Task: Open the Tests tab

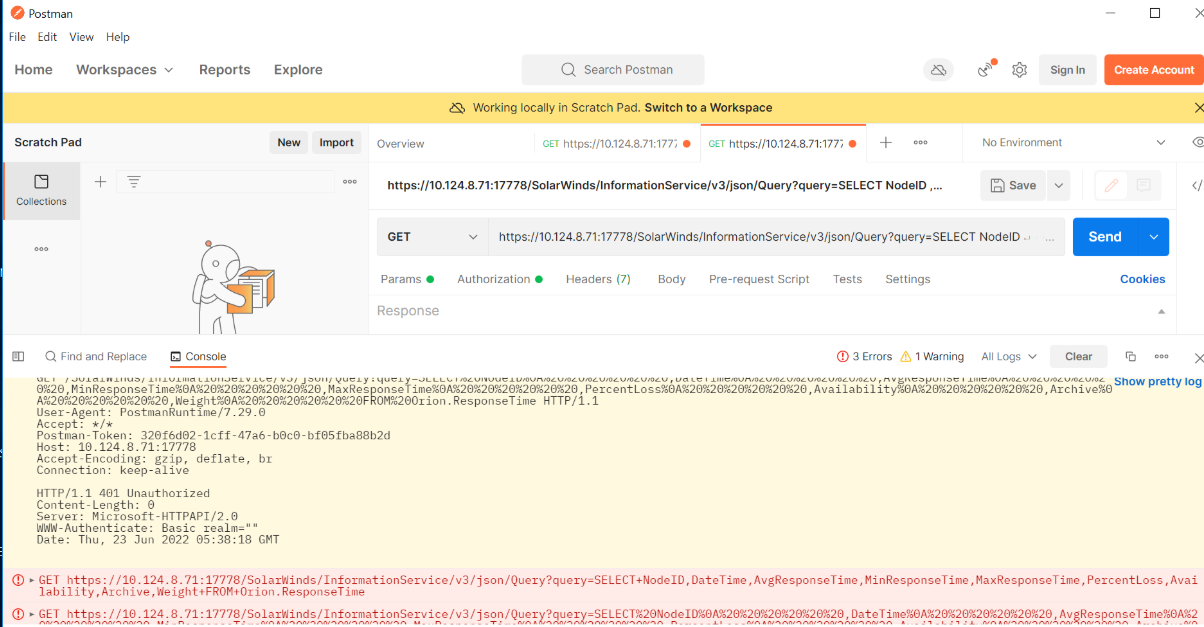Action: pos(847,279)
